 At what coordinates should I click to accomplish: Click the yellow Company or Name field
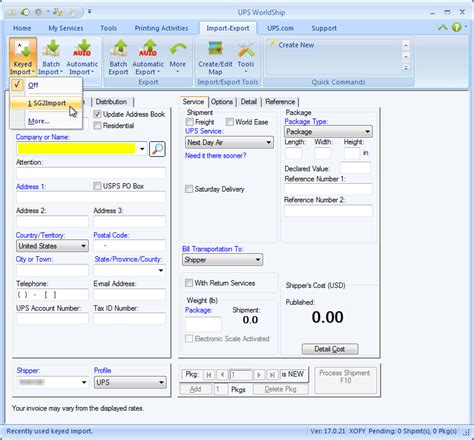point(77,149)
